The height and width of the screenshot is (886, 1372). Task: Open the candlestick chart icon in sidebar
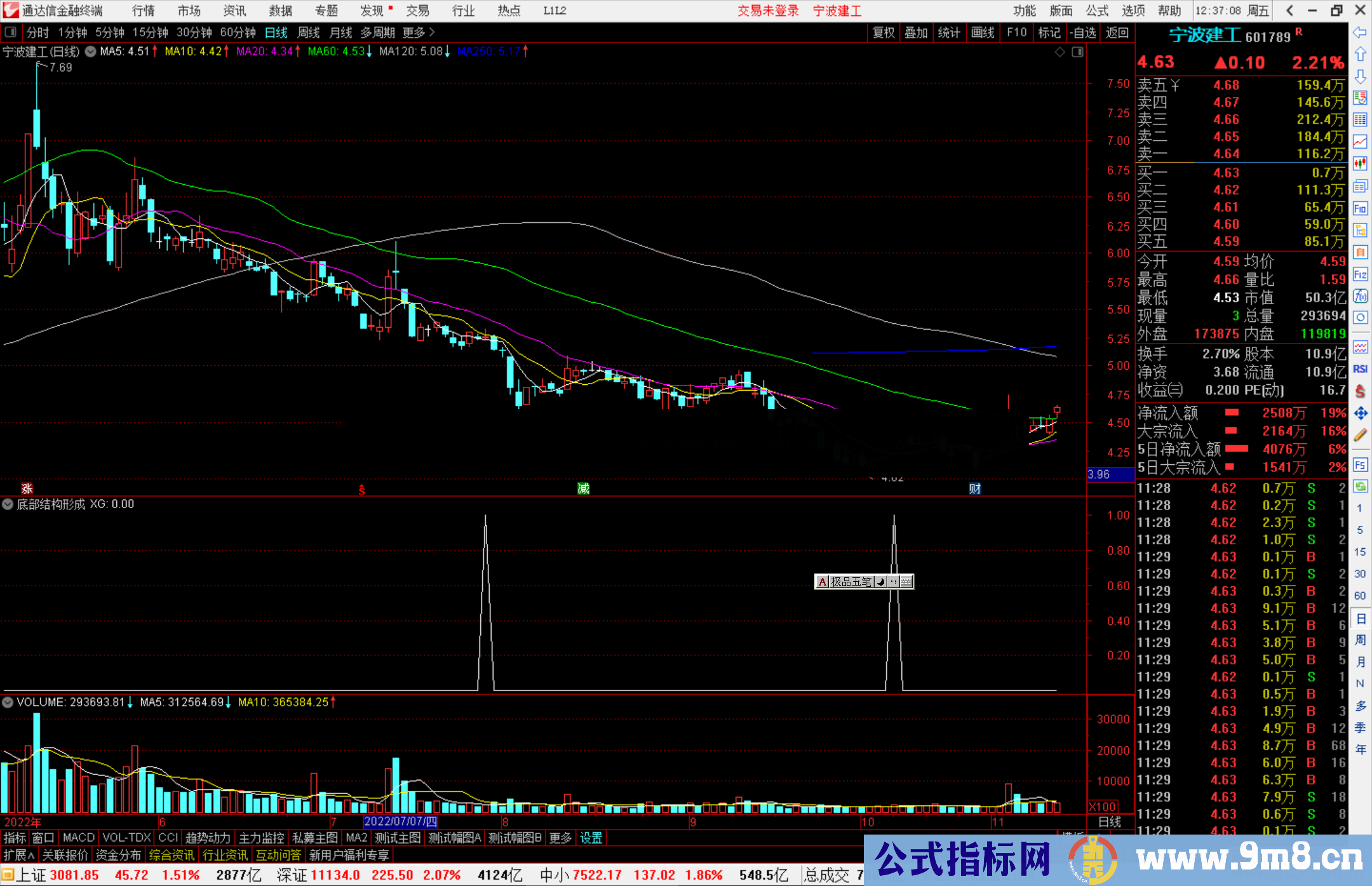click(x=1360, y=164)
